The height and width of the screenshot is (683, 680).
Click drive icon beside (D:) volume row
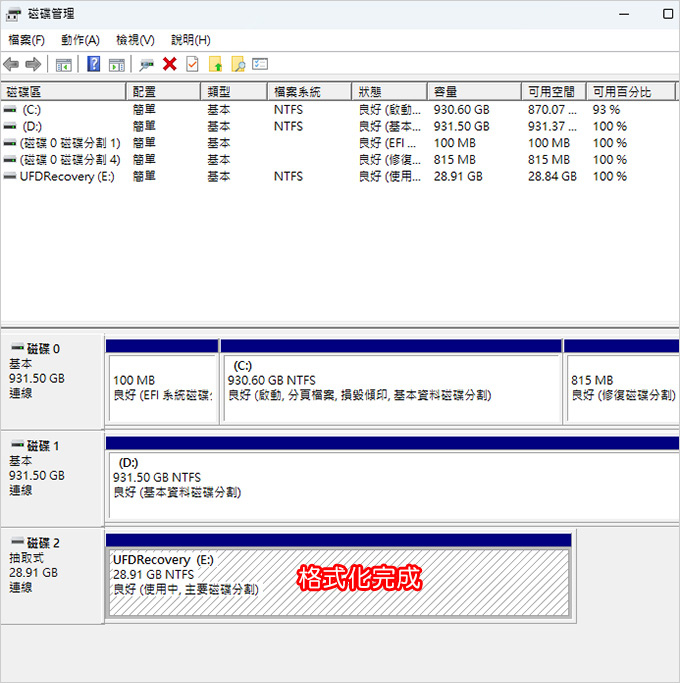10,126
